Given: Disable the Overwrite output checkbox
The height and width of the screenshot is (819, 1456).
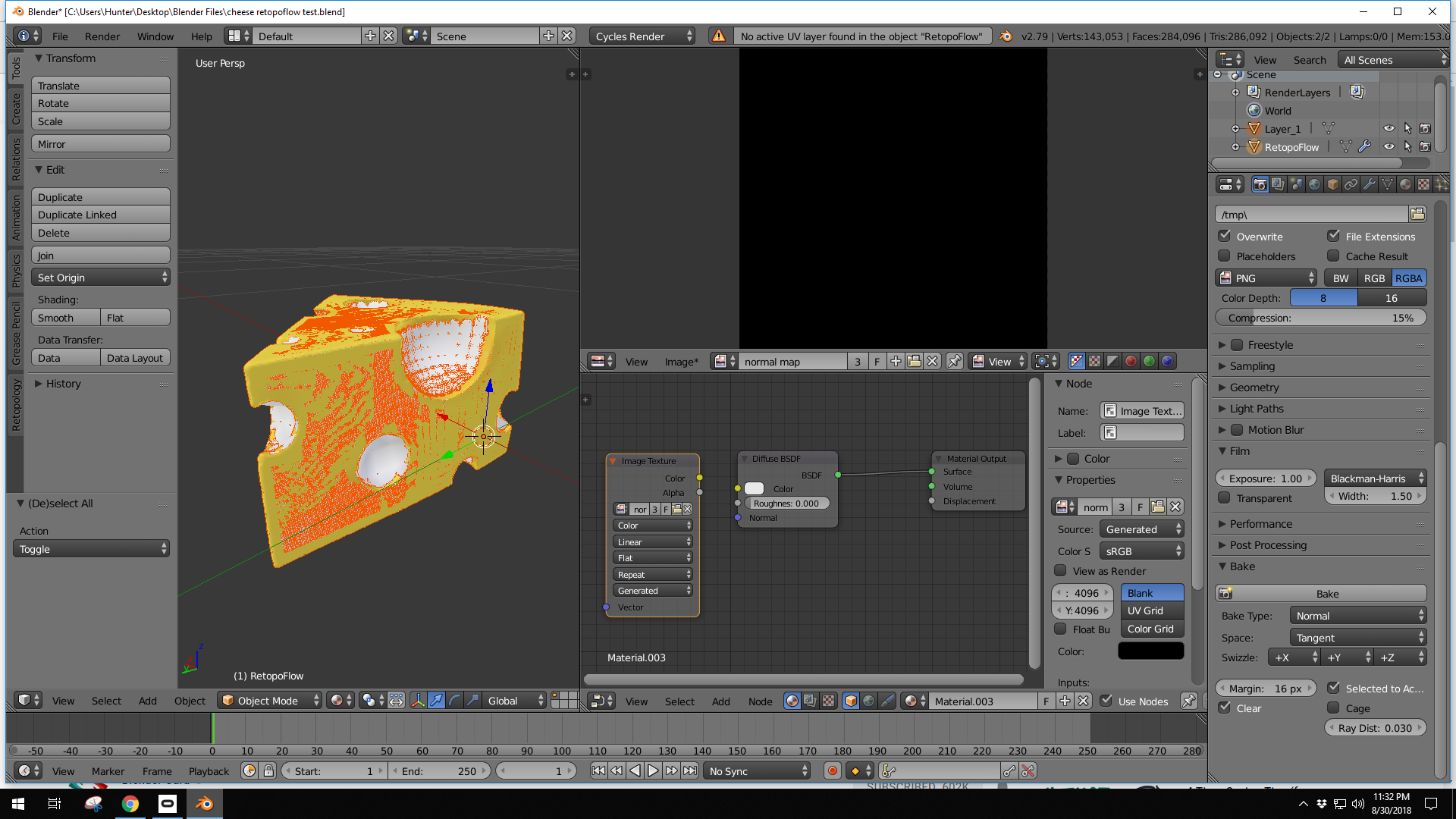Looking at the screenshot, I should point(1225,236).
